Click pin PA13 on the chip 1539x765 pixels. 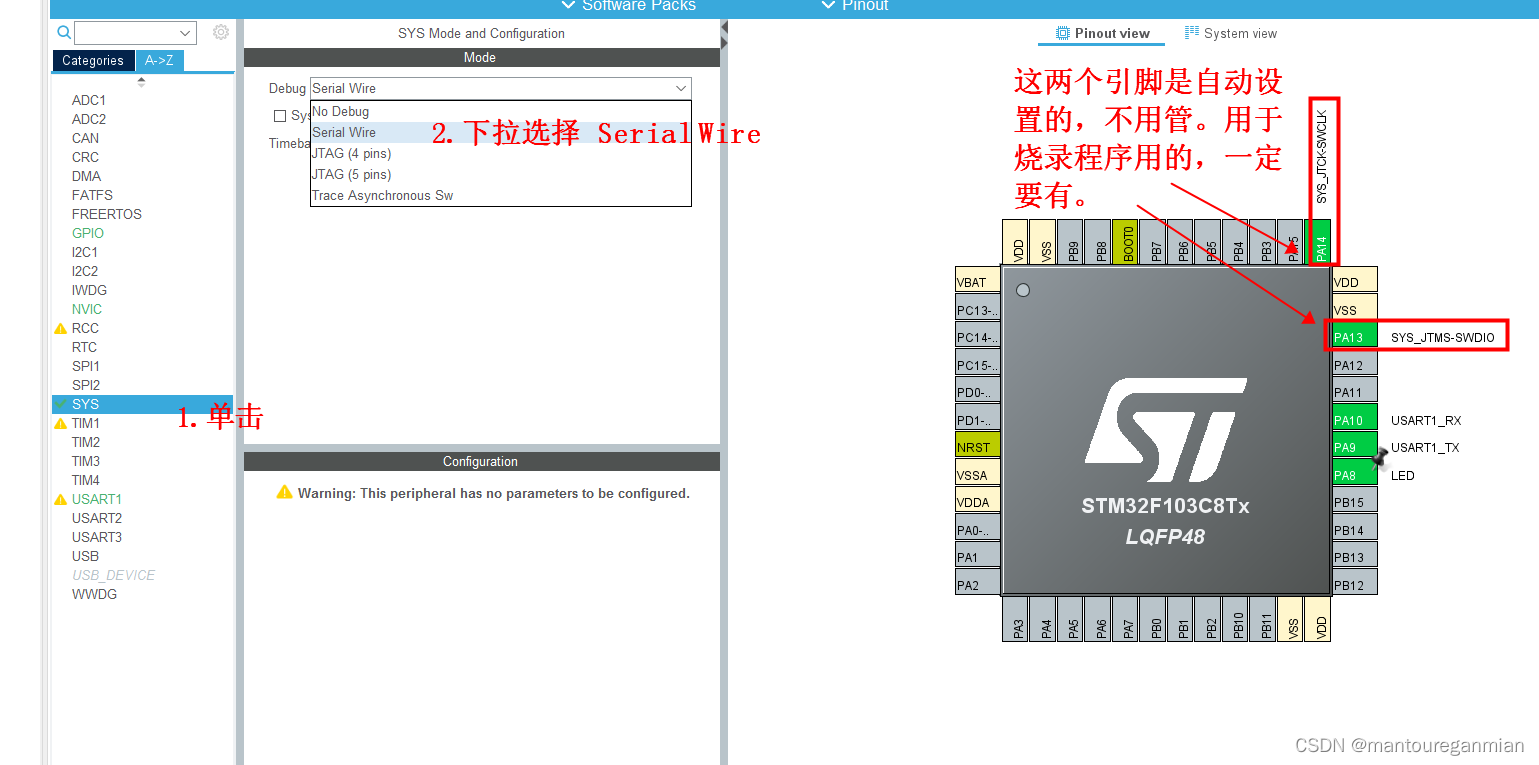coord(1355,337)
